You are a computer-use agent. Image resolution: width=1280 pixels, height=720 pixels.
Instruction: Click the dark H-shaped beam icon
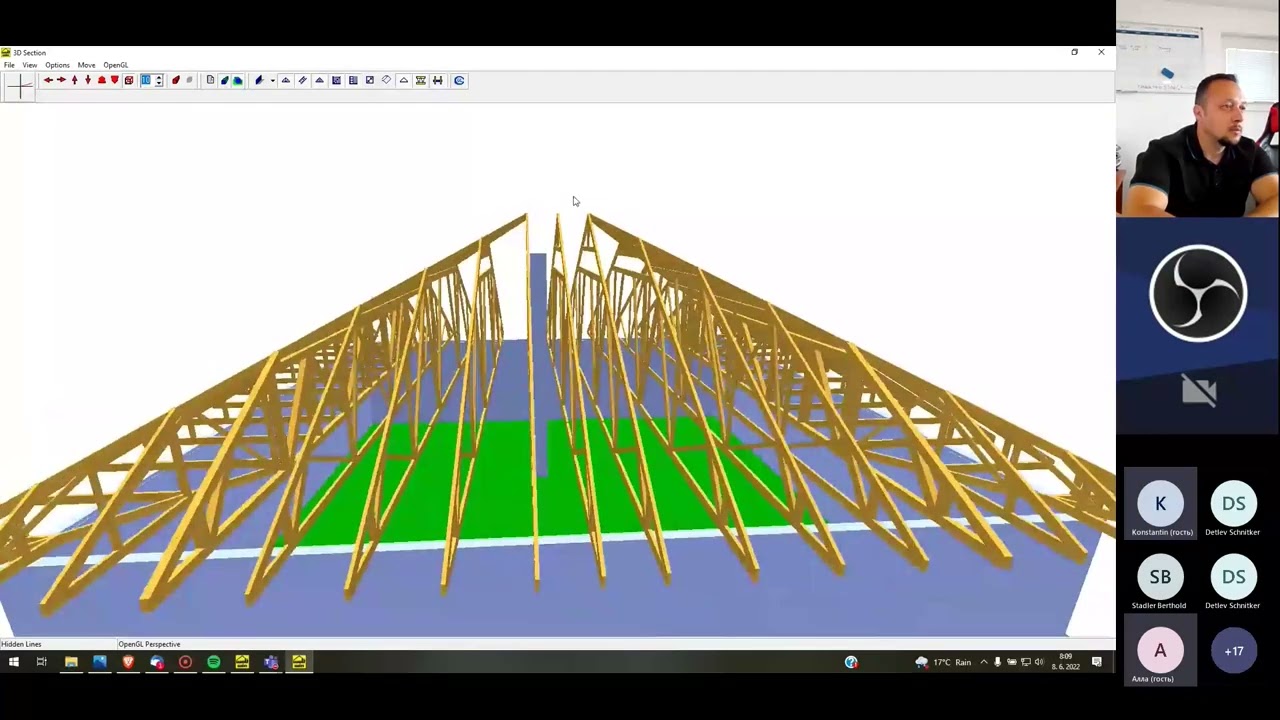coord(437,80)
